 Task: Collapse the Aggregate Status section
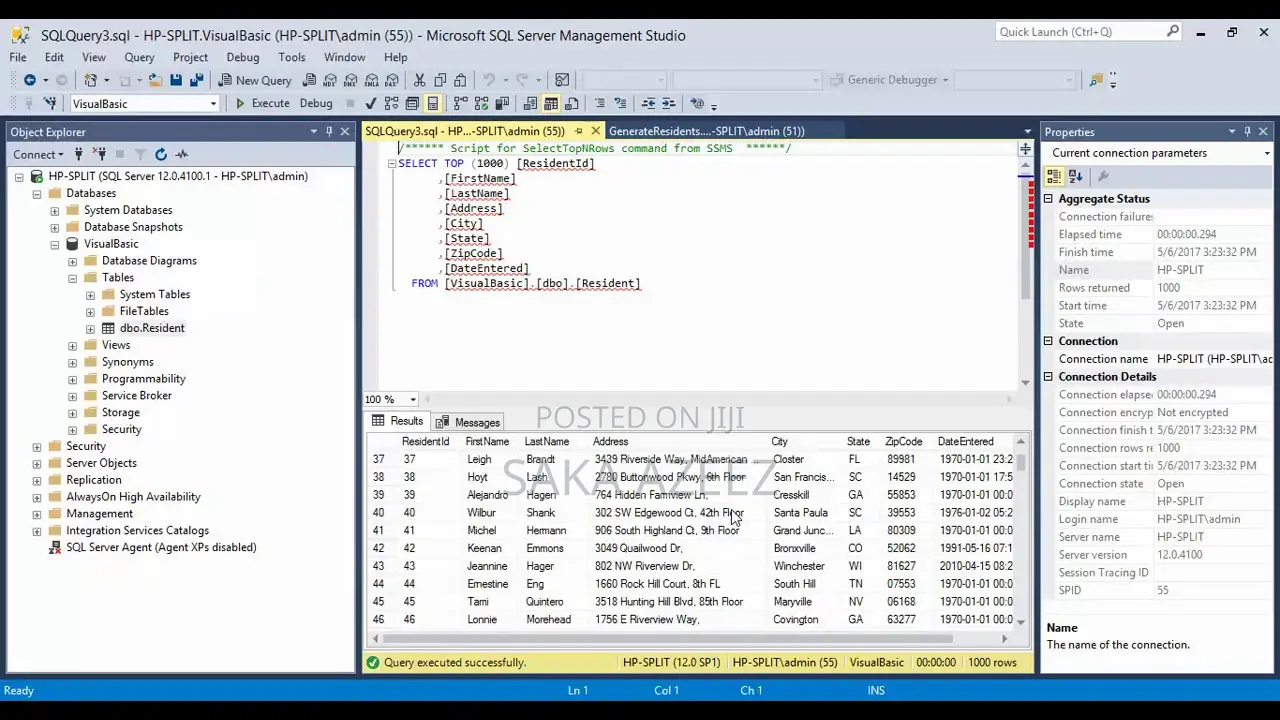point(1048,199)
